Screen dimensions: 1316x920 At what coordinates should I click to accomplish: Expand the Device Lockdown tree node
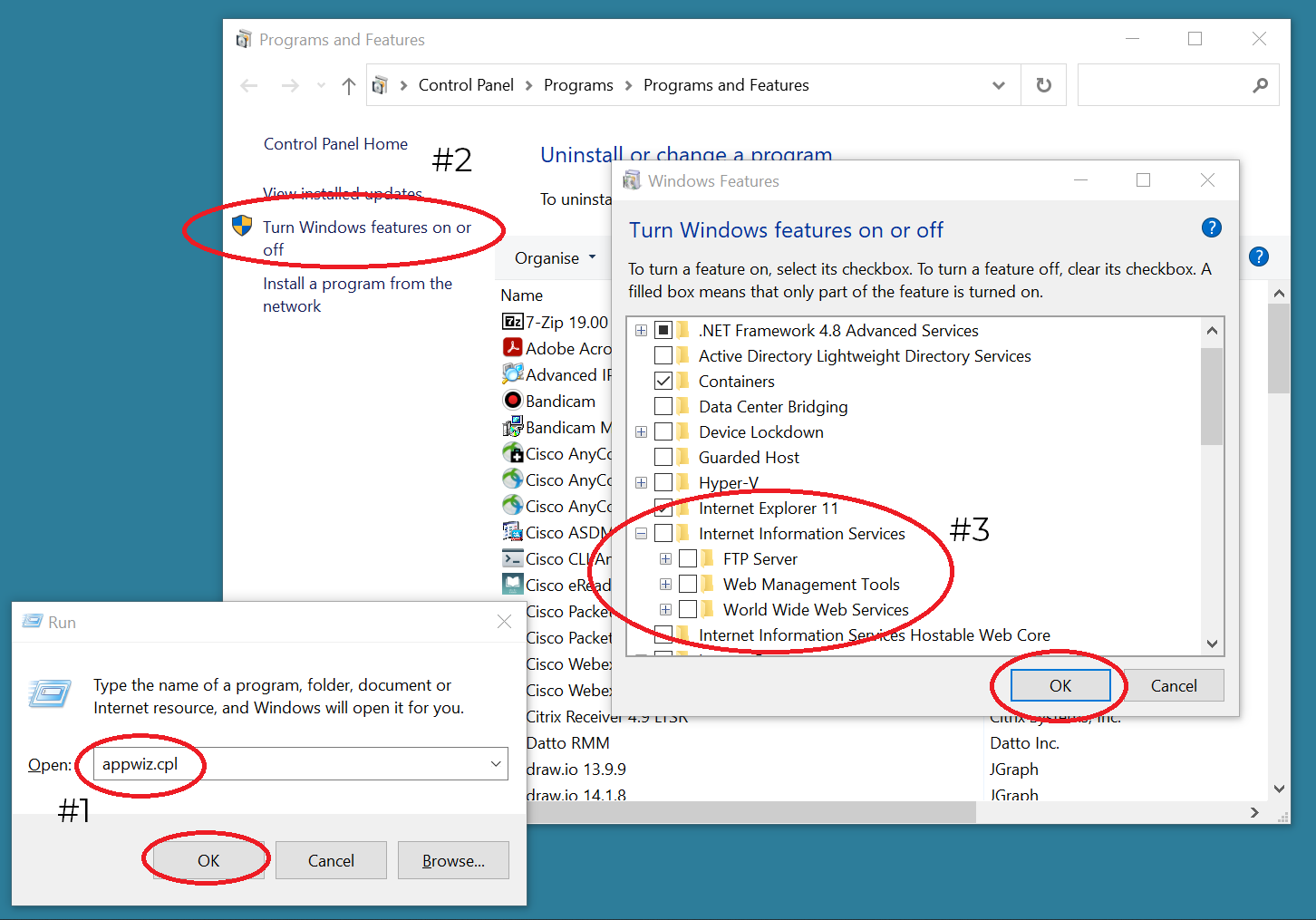(x=642, y=431)
